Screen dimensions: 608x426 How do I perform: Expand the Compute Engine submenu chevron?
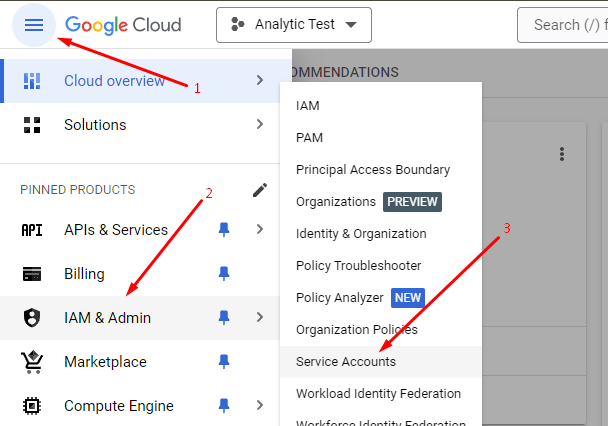pyautogui.click(x=260, y=405)
